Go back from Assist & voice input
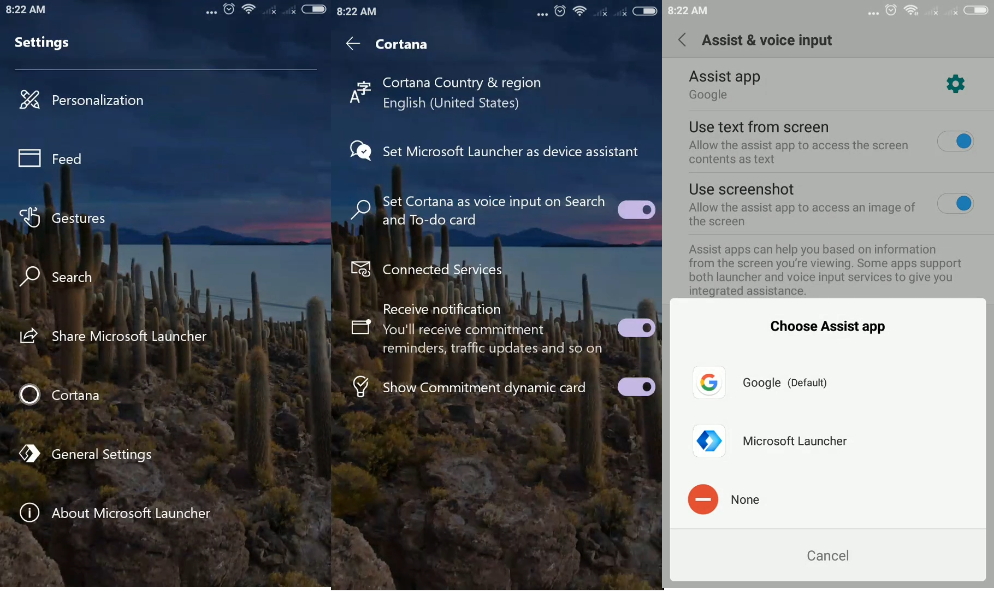Viewport: 994px width, 591px height. 682,40
